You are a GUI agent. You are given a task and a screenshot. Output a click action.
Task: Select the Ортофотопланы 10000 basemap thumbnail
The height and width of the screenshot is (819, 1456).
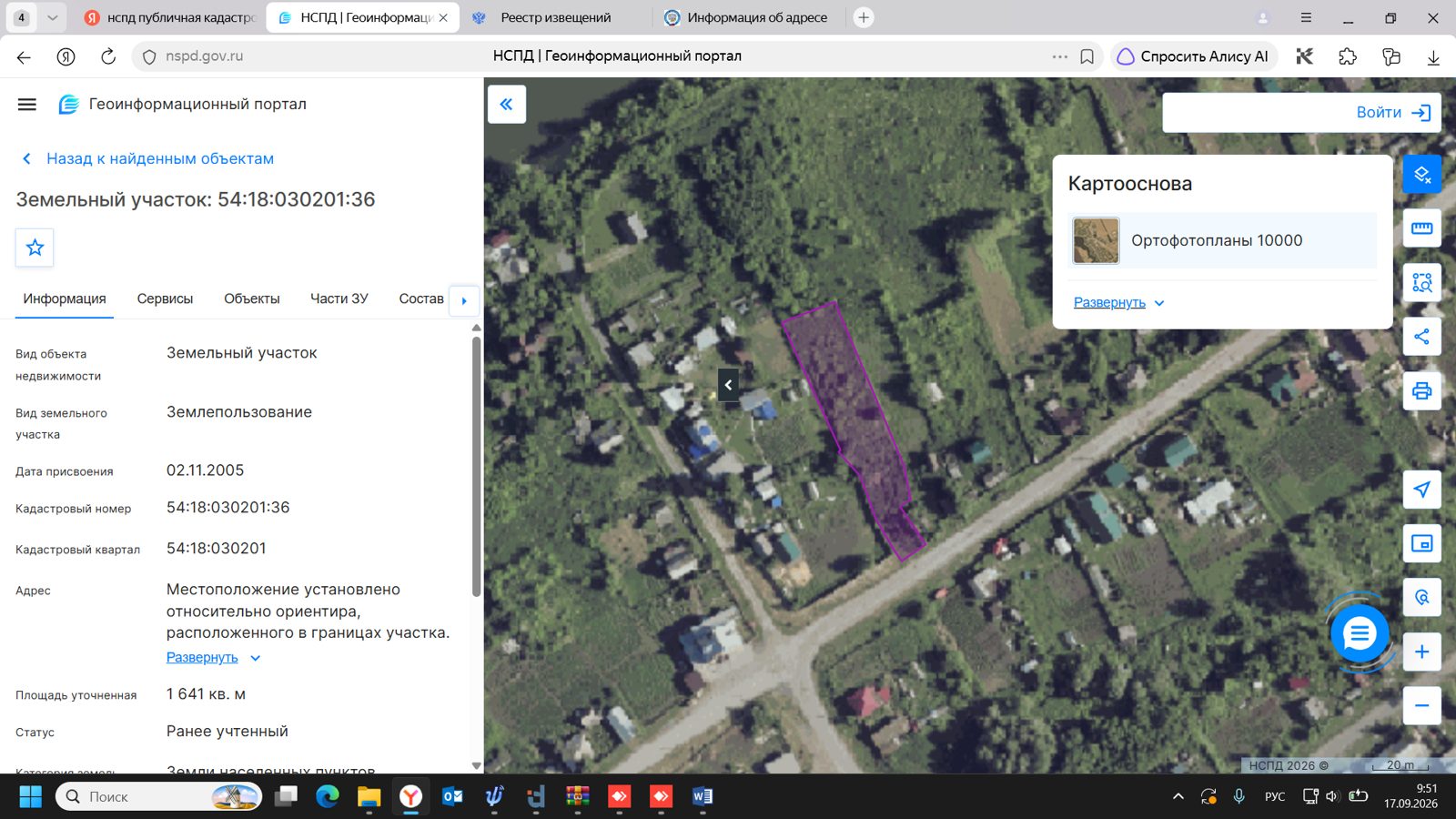[x=1096, y=240]
